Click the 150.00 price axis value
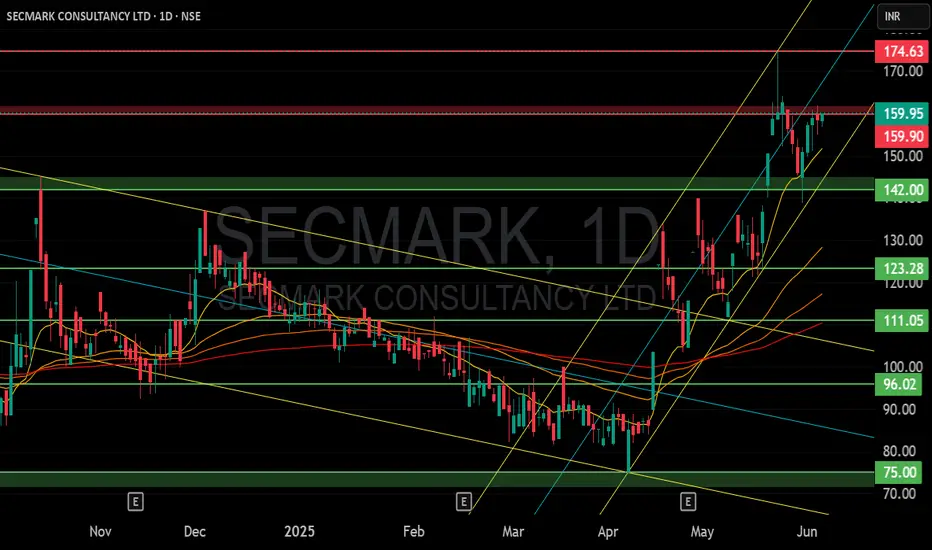932x550 pixels. pos(903,156)
